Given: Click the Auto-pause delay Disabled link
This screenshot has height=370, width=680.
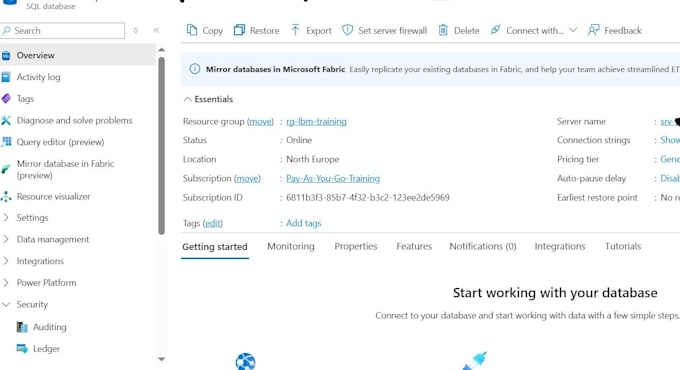Looking at the screenshot, I should pos(670,178).
